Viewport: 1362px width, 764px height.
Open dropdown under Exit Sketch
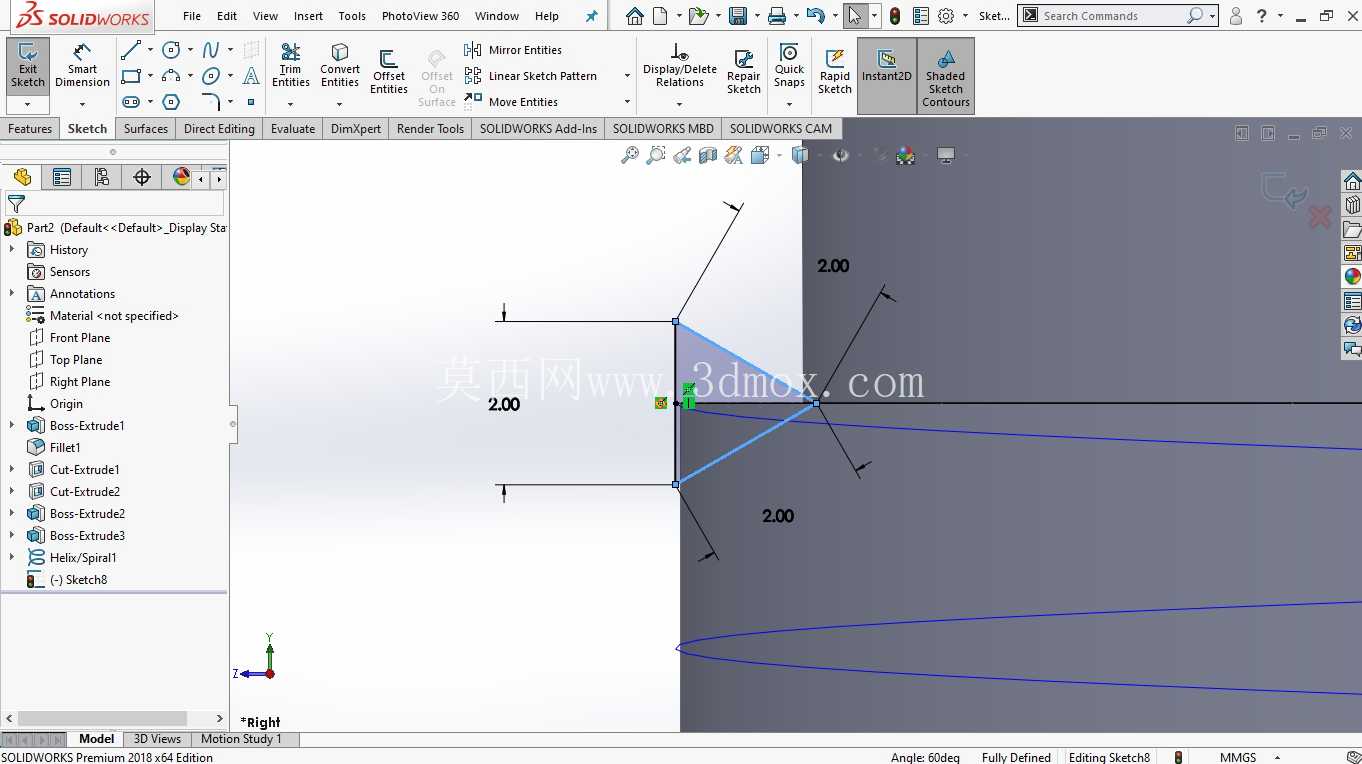(x=28, y=104)
